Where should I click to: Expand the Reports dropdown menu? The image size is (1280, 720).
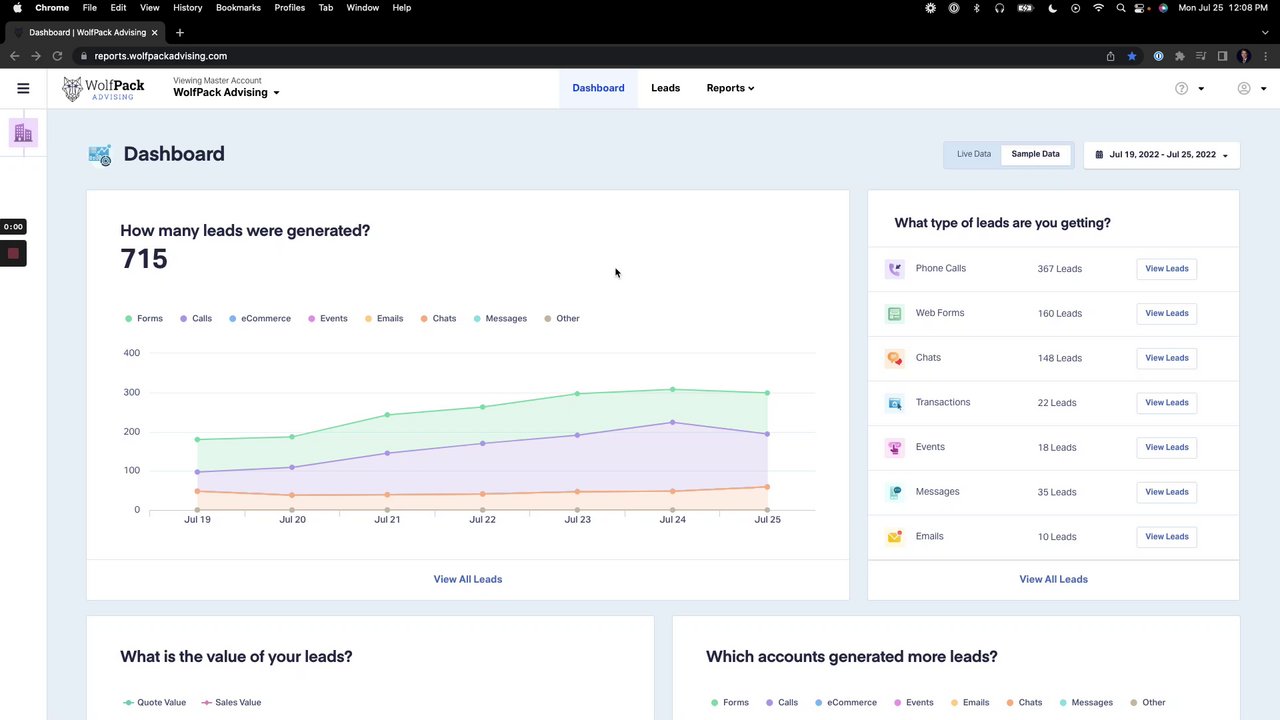[730, 88]
